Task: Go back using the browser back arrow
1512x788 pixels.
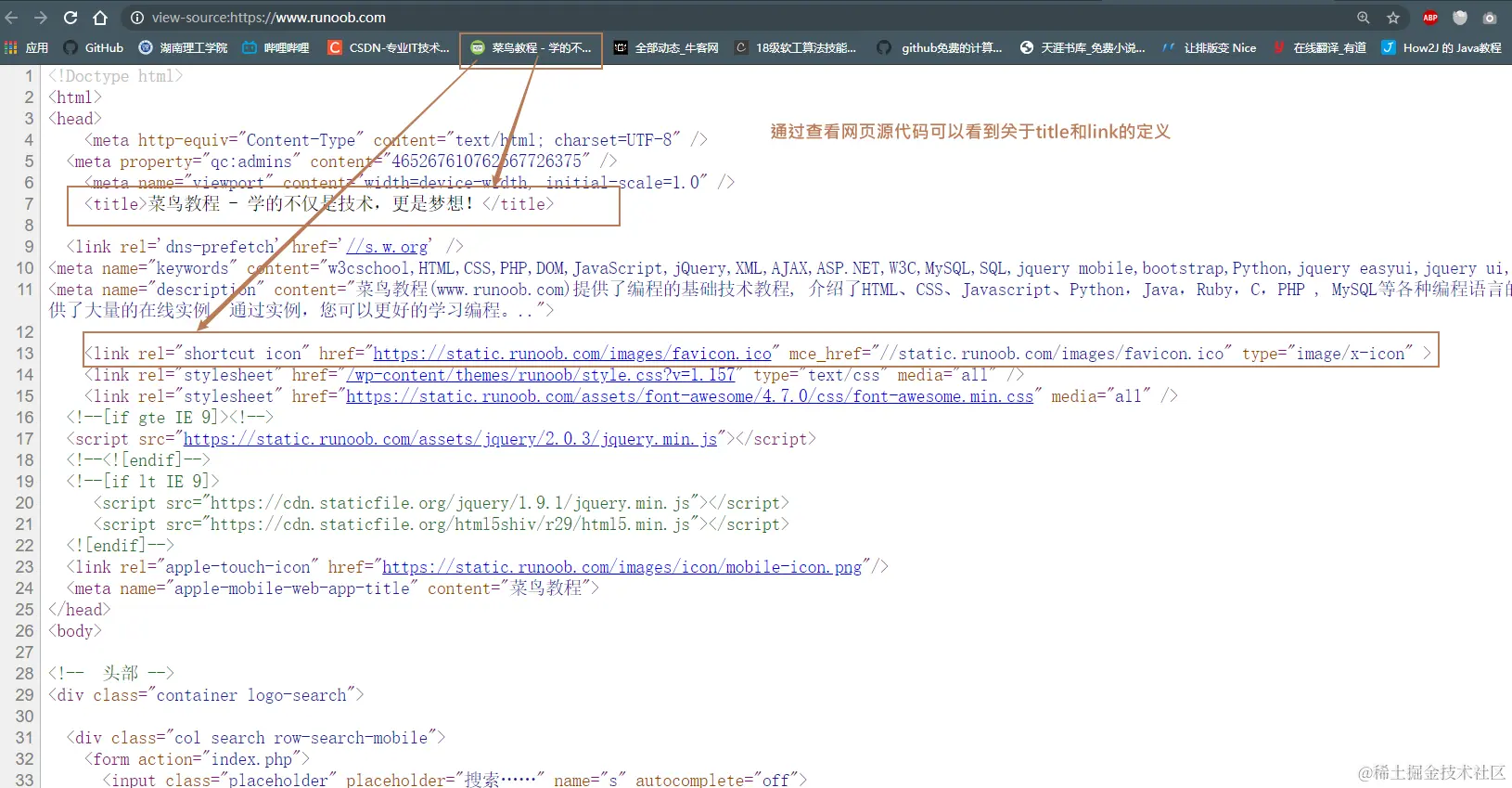Action: pos(12,18)
